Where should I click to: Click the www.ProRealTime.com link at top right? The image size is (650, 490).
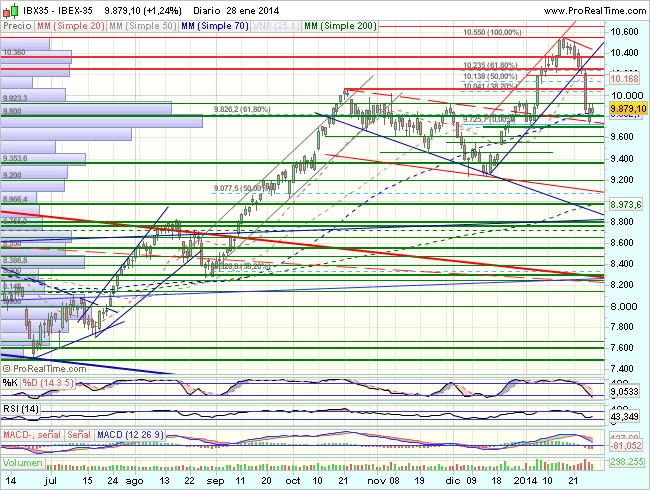click(x=594, y=11)
